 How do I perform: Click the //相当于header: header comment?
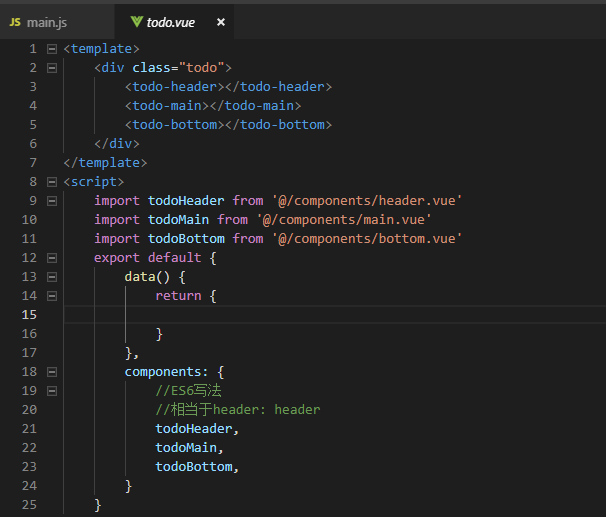click(x=238, y=410)
